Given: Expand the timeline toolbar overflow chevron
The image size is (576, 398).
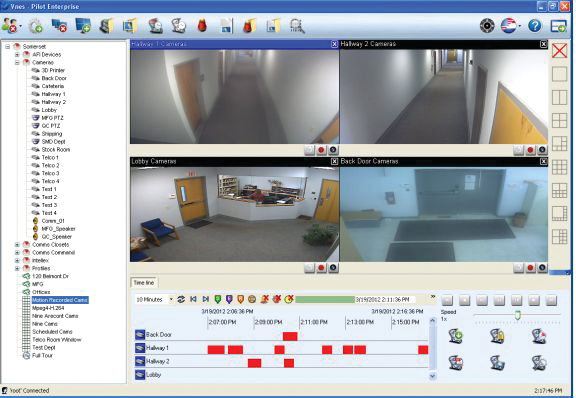Looking at the screenshot, I should [433, 297].
